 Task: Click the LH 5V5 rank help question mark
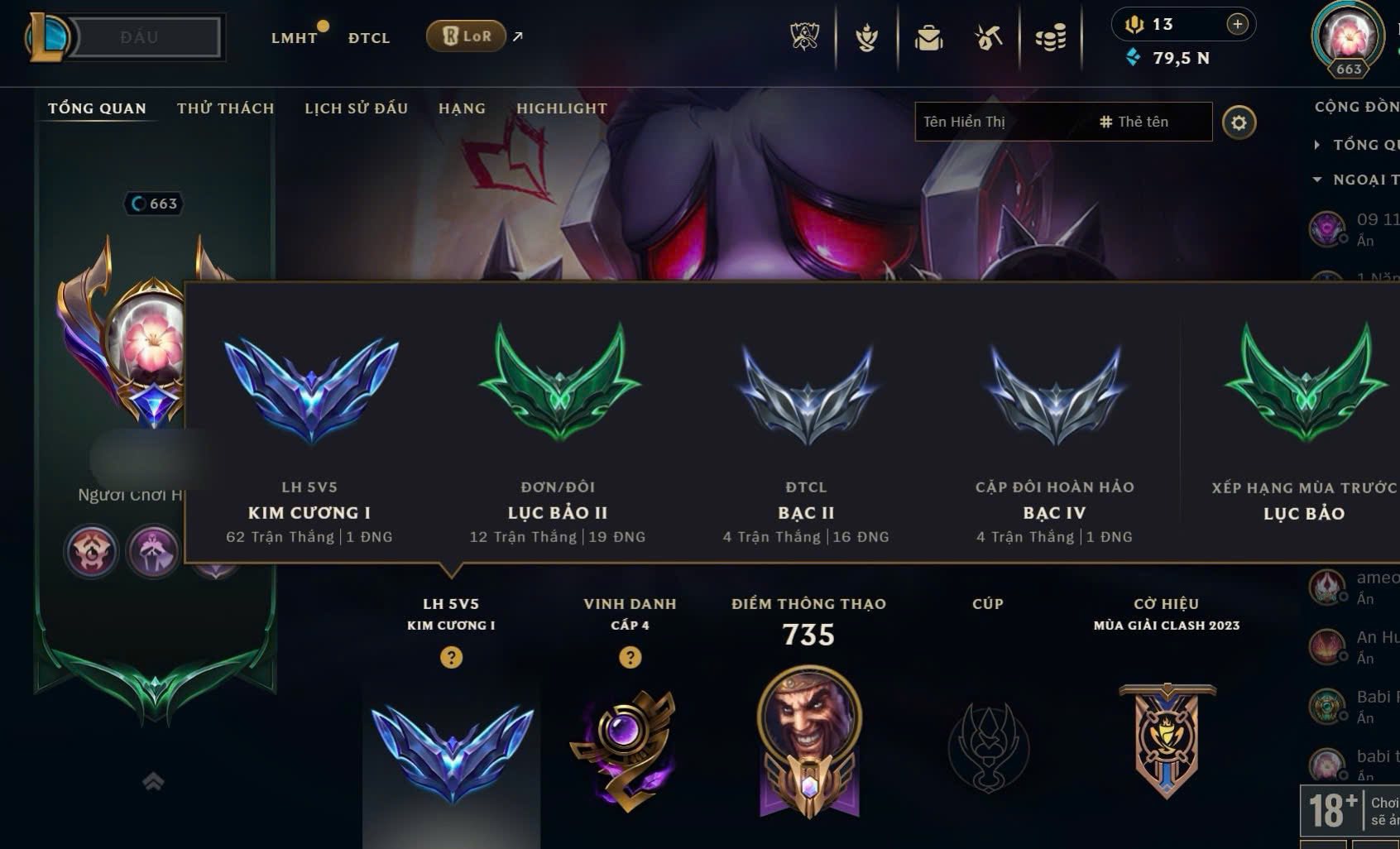(x=451, y=658)
